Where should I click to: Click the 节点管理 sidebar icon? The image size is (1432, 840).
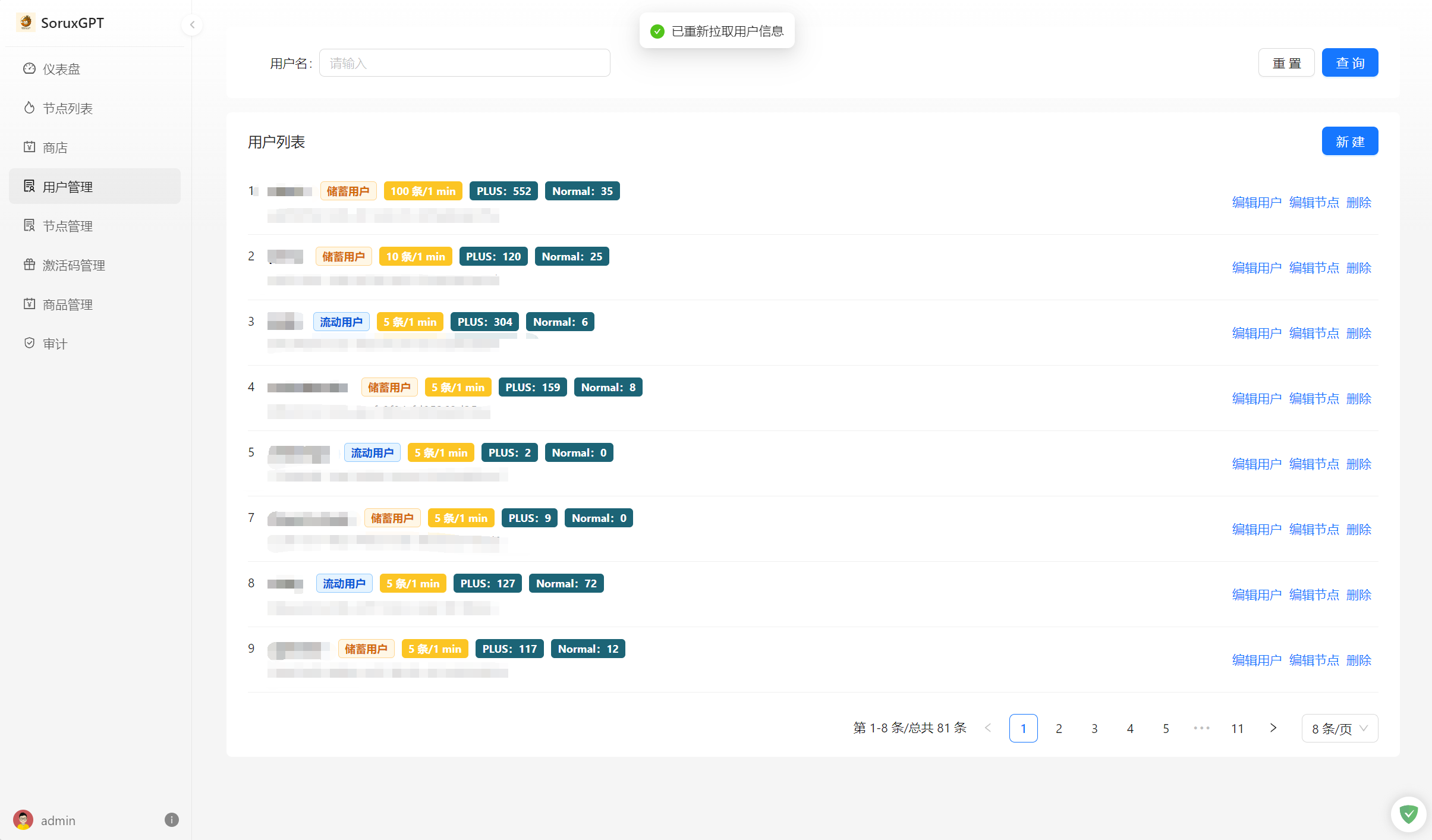(29, 226)
